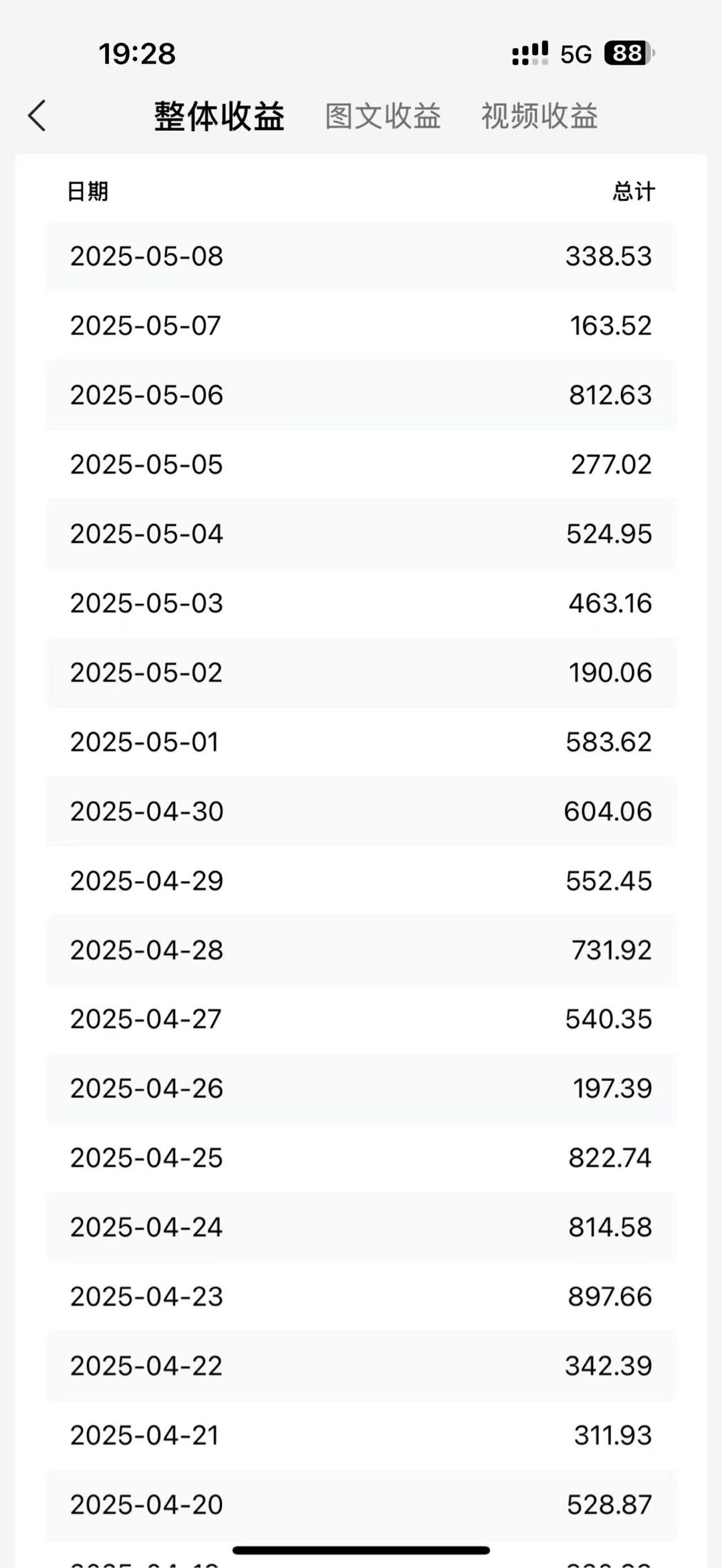
Task: Tap the 5G network indicator
Action: click(x=576, y=54)
